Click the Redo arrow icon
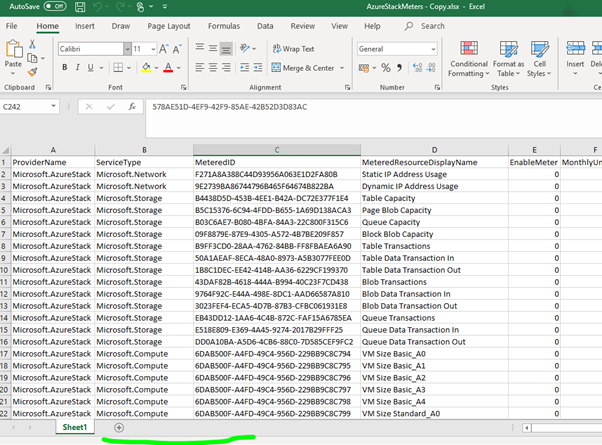The image size is (602, 445). 120,7
